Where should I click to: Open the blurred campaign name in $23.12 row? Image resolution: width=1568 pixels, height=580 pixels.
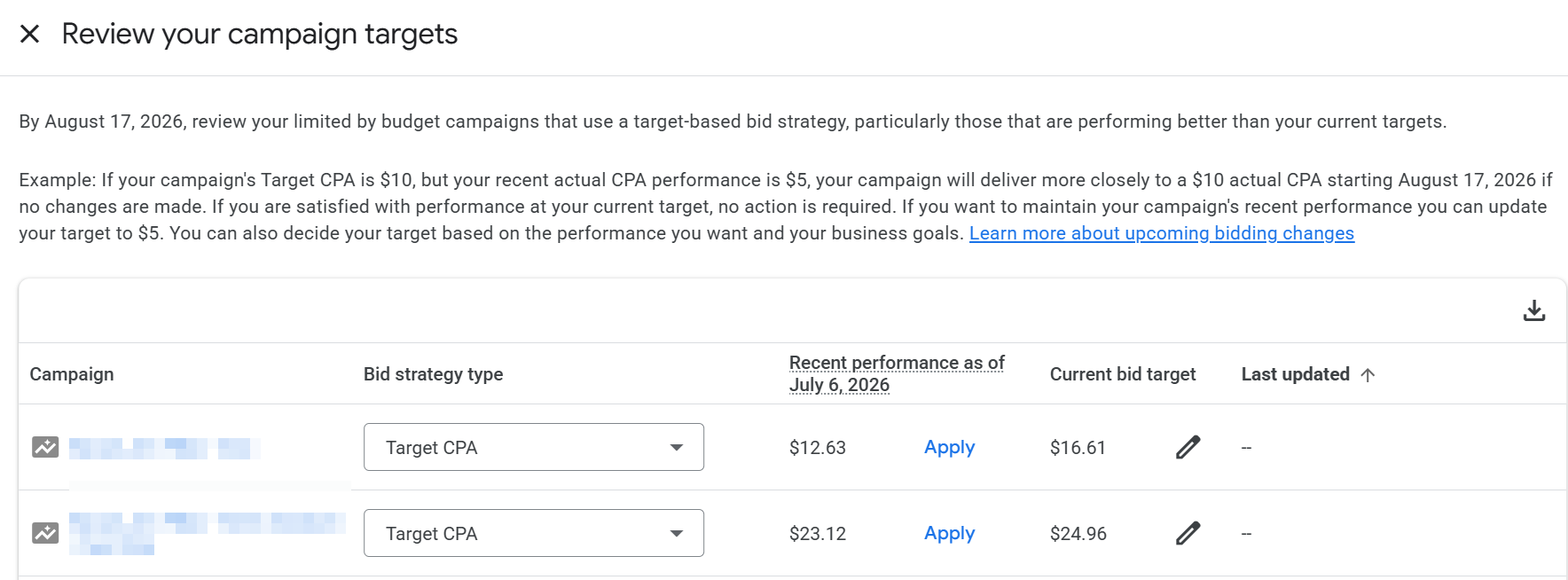coord(208,533)
